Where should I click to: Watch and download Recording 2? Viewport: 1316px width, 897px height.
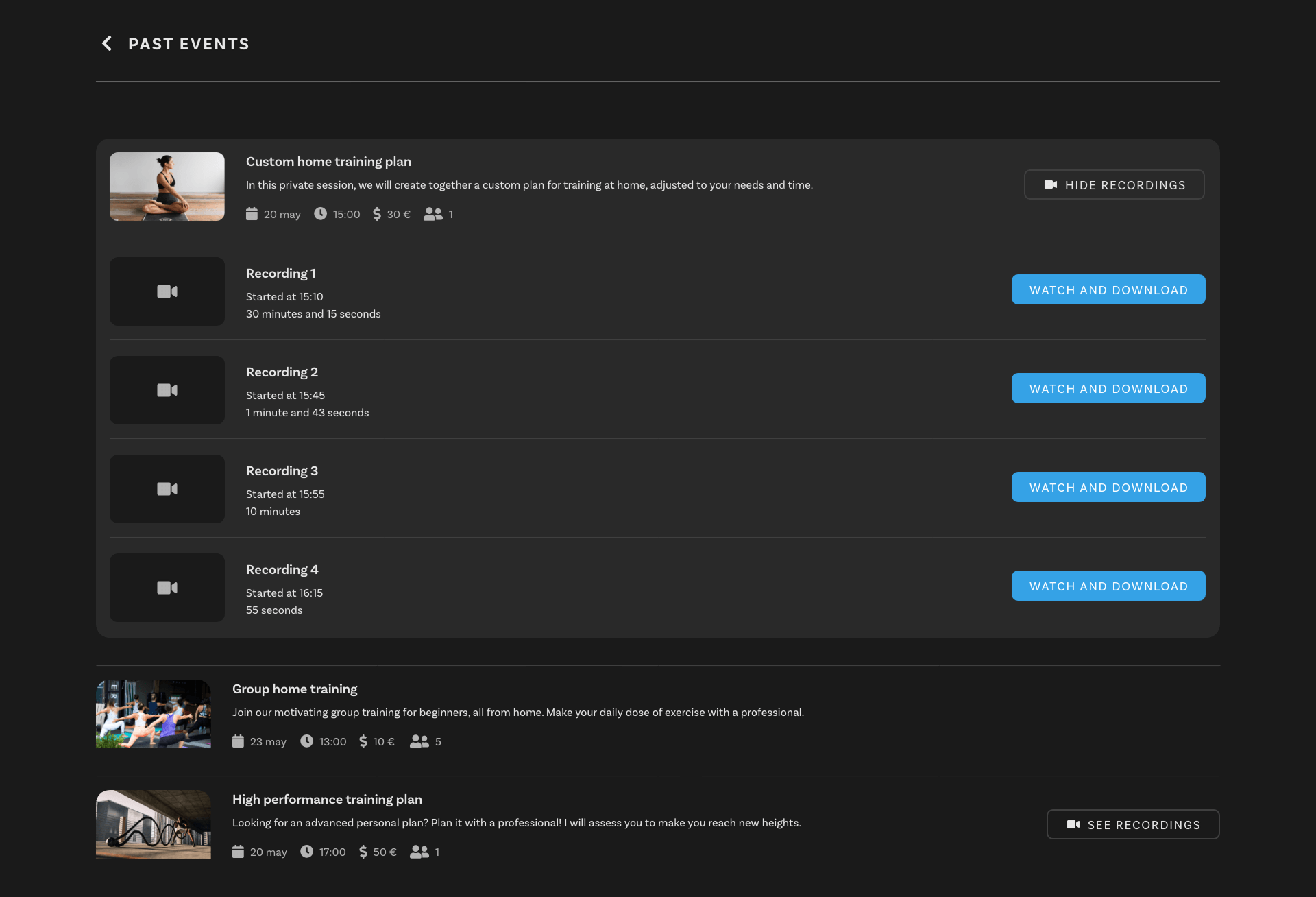click(1108, 388)
